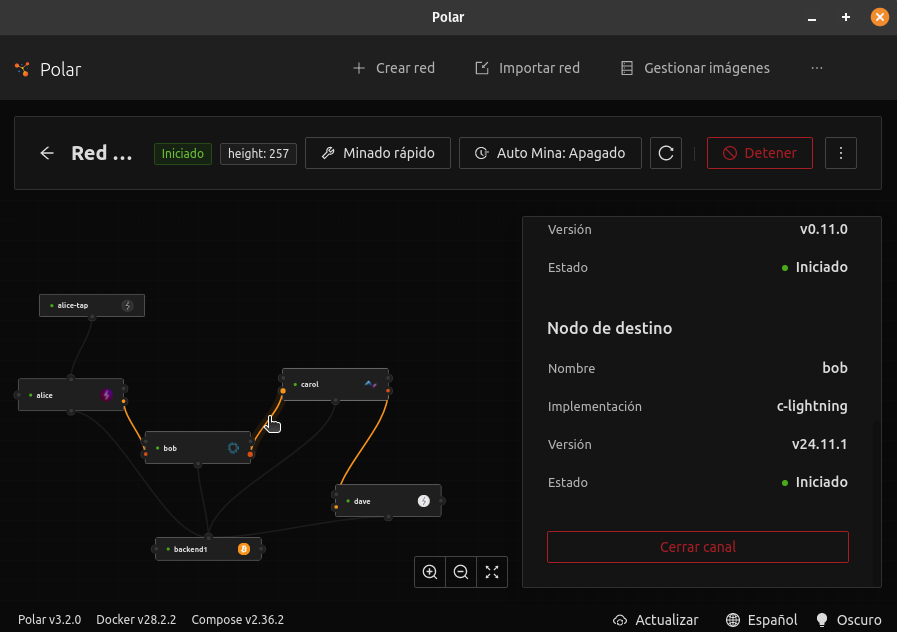Zoom out on the network canvas
897x632 pixels.
pos(461,572)
